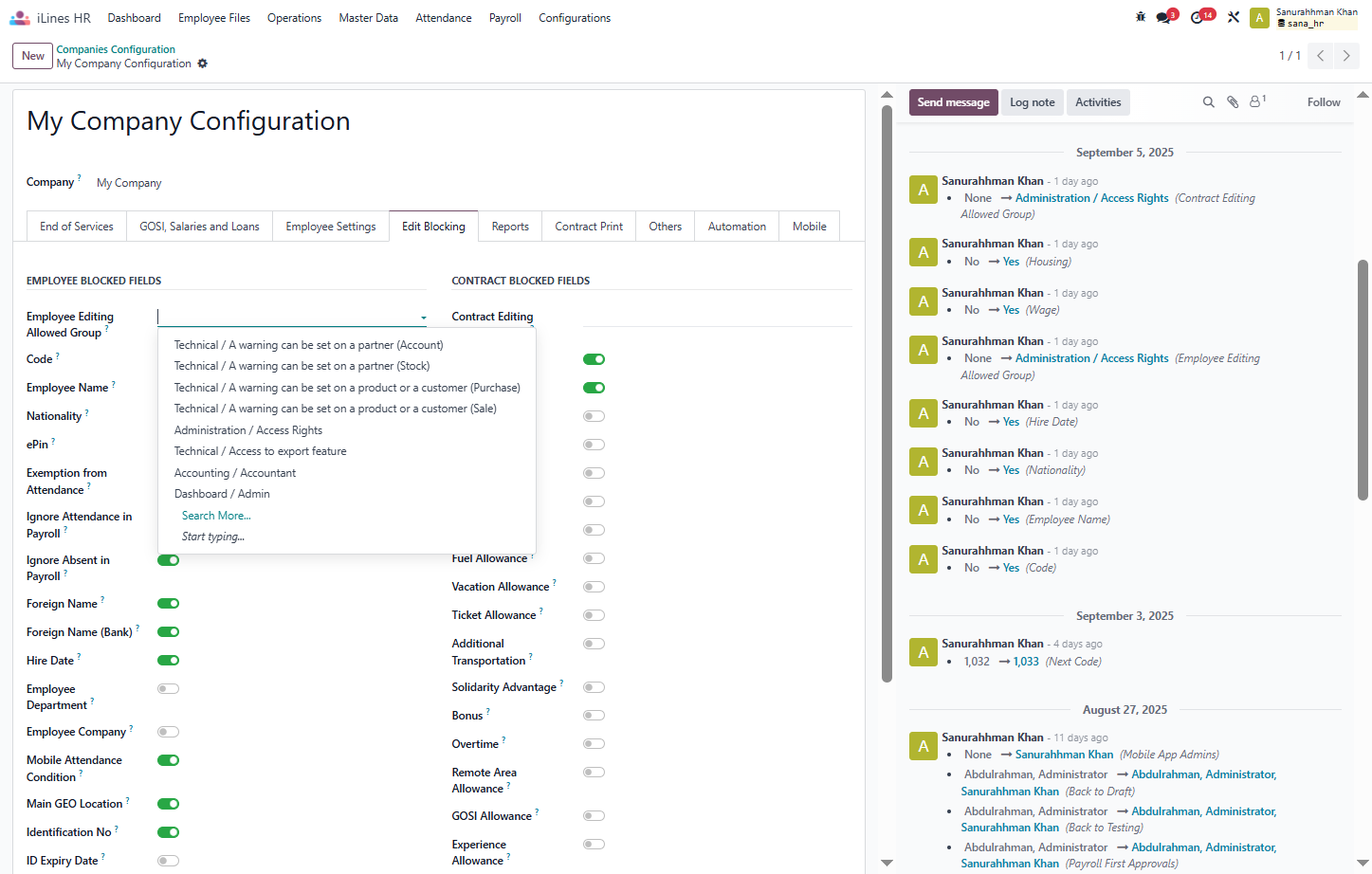Click the crossed tools icon in top bar

pos(1234,17)
